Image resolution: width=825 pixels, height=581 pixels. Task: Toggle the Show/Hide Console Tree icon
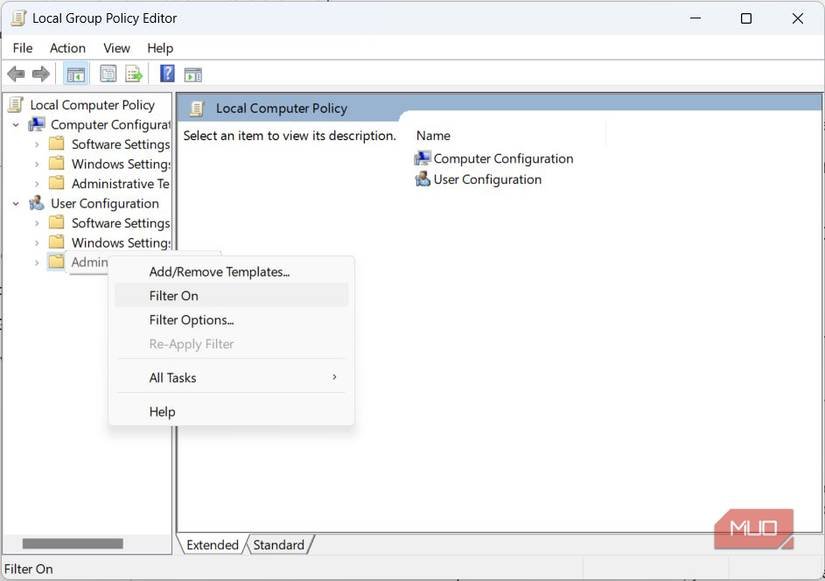tap(75, 74)
